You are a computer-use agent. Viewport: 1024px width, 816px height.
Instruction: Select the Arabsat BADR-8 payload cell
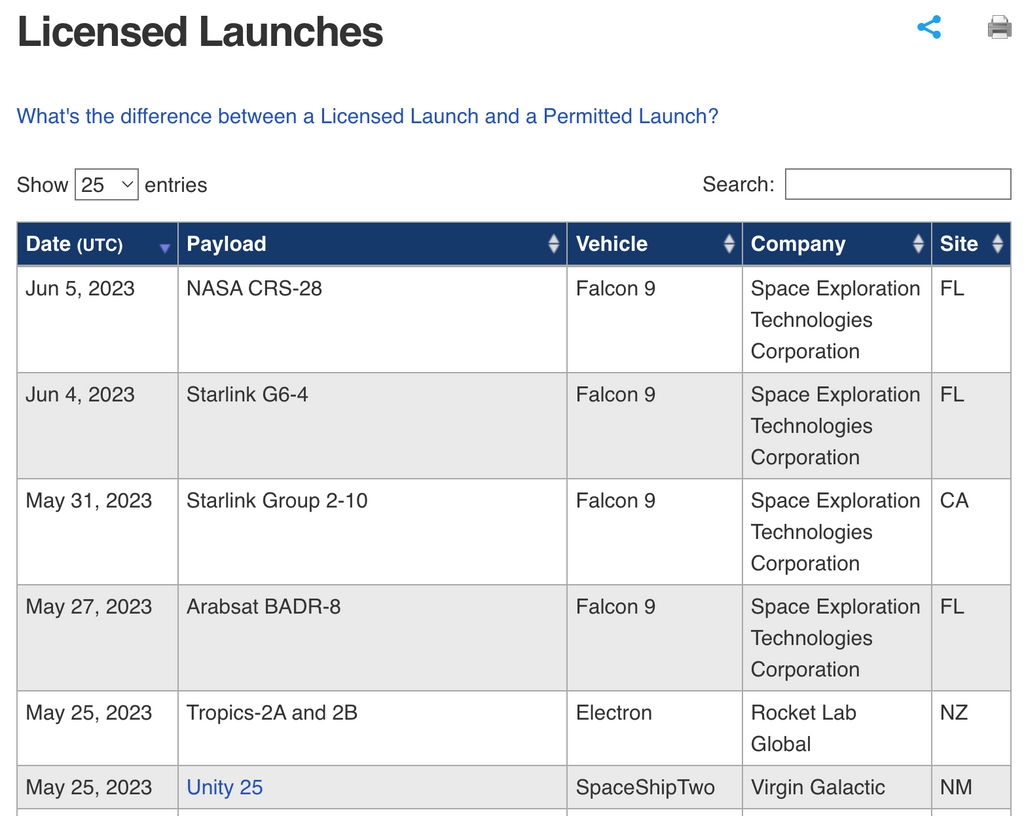click(x=372, y=638)
